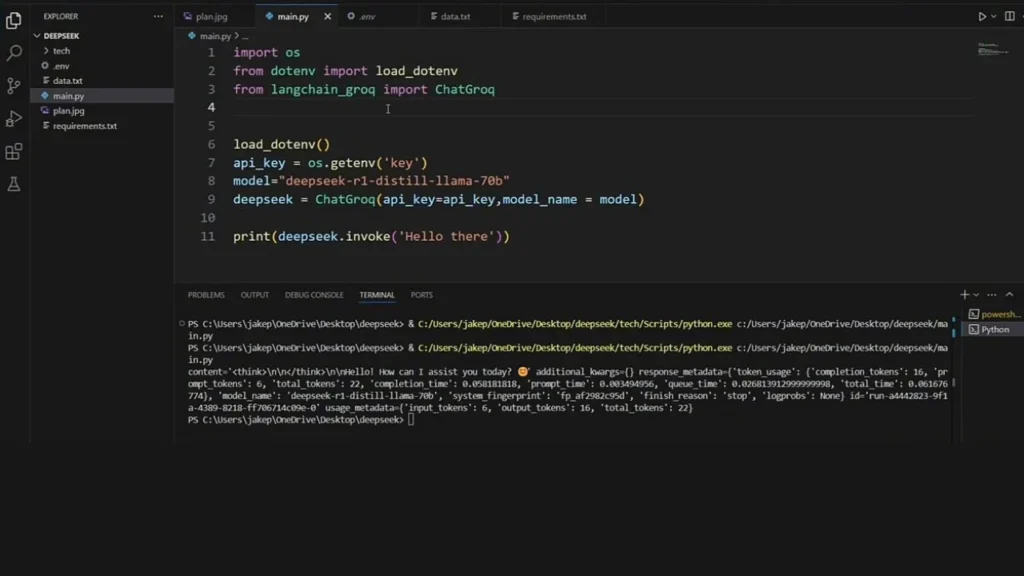Run Python file with play button
Viewport: 1024px width, 576px height.
point(982,16)
